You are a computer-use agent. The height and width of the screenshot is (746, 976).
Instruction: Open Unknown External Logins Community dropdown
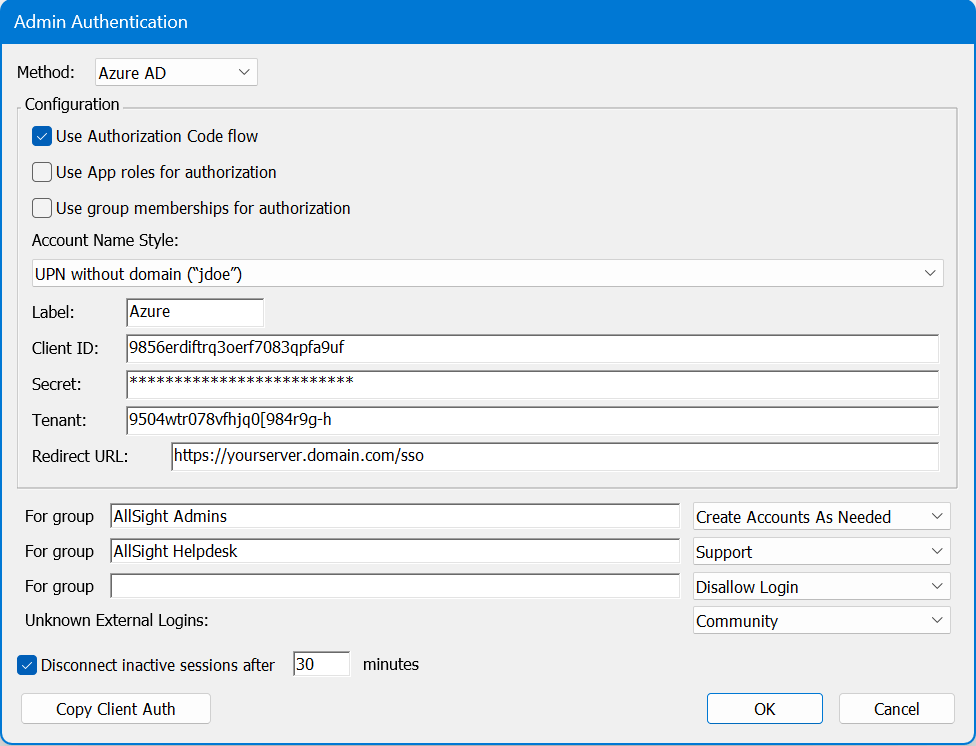coord(821,621)
